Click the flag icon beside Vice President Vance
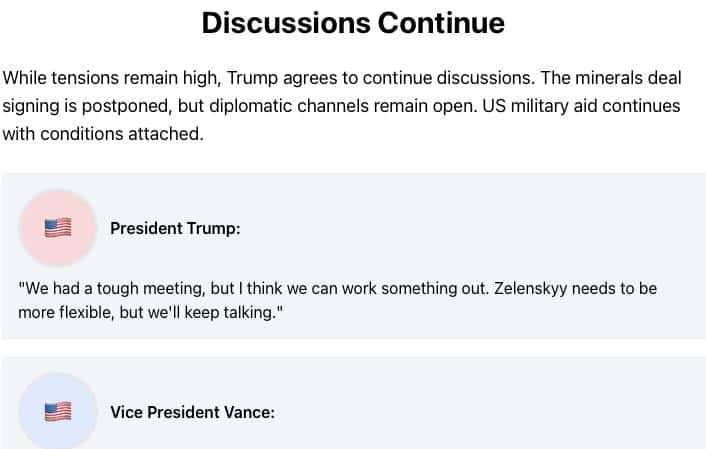Screen dimensions: 706x449 (58, 411)
